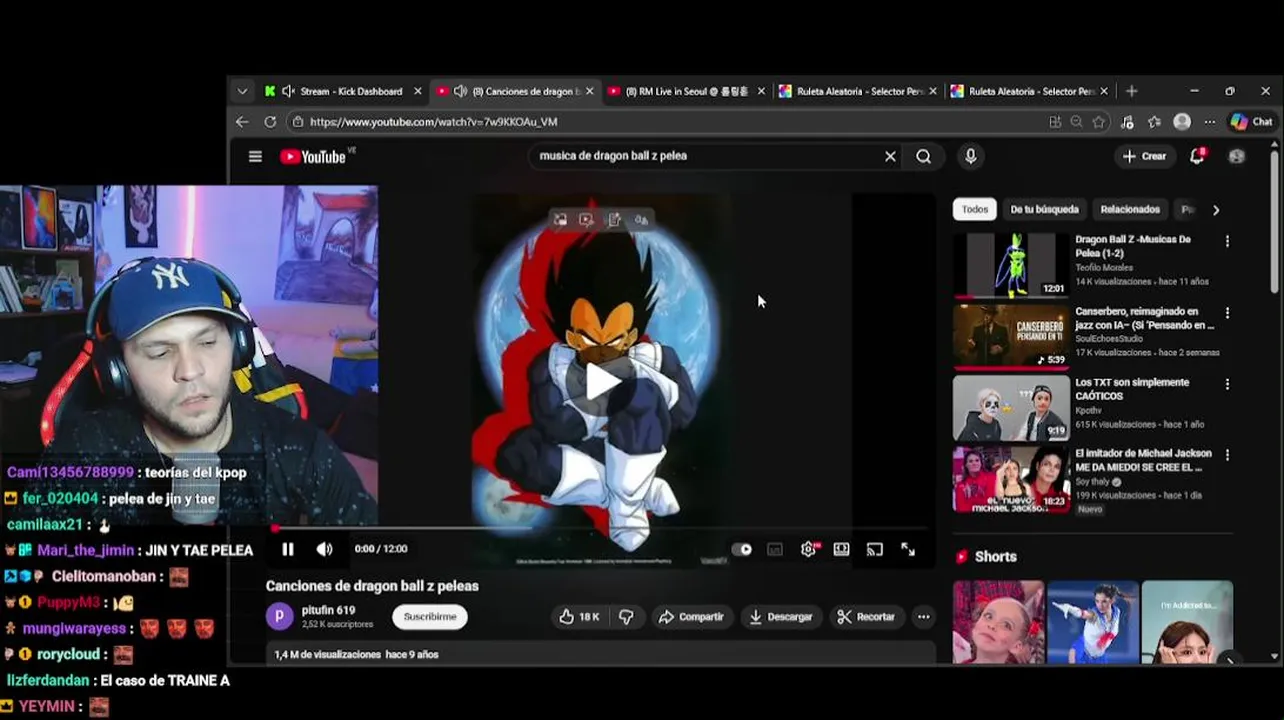Select the De tu búsqueda chip

pos(1044,209)
